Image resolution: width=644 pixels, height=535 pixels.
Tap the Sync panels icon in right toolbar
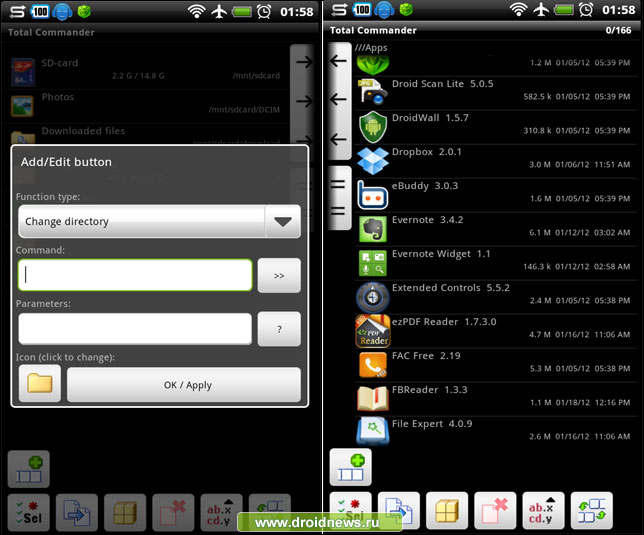(x=591, y=510)
